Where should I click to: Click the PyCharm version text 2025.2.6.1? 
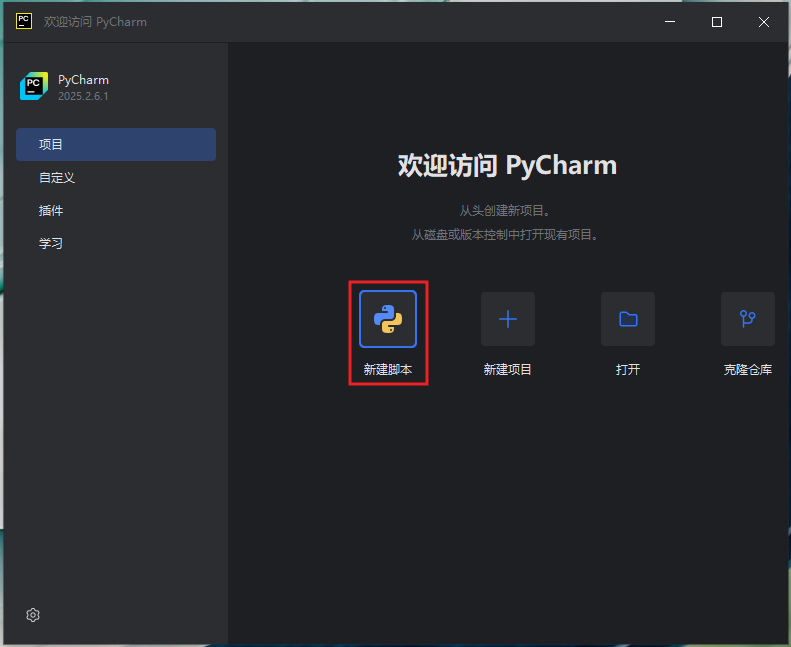click(x=83, y=96)
